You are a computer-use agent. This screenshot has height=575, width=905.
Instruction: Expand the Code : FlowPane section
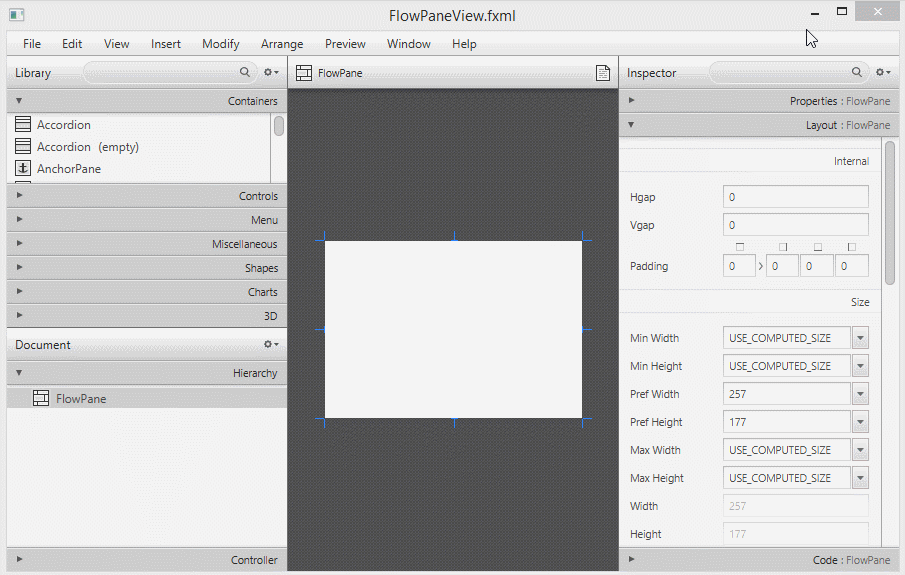pyautogui.click(x=756, y=560)
